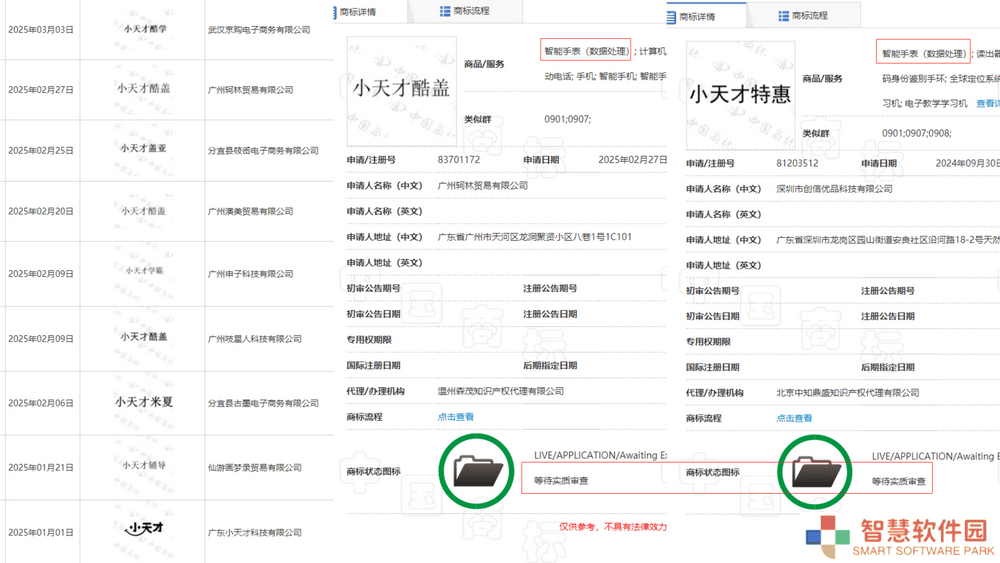Image resolution: width=1000 pixels, height=563 pixels.
Task: Select date 2025年02月06日 in the list
Action: (41, 403)
